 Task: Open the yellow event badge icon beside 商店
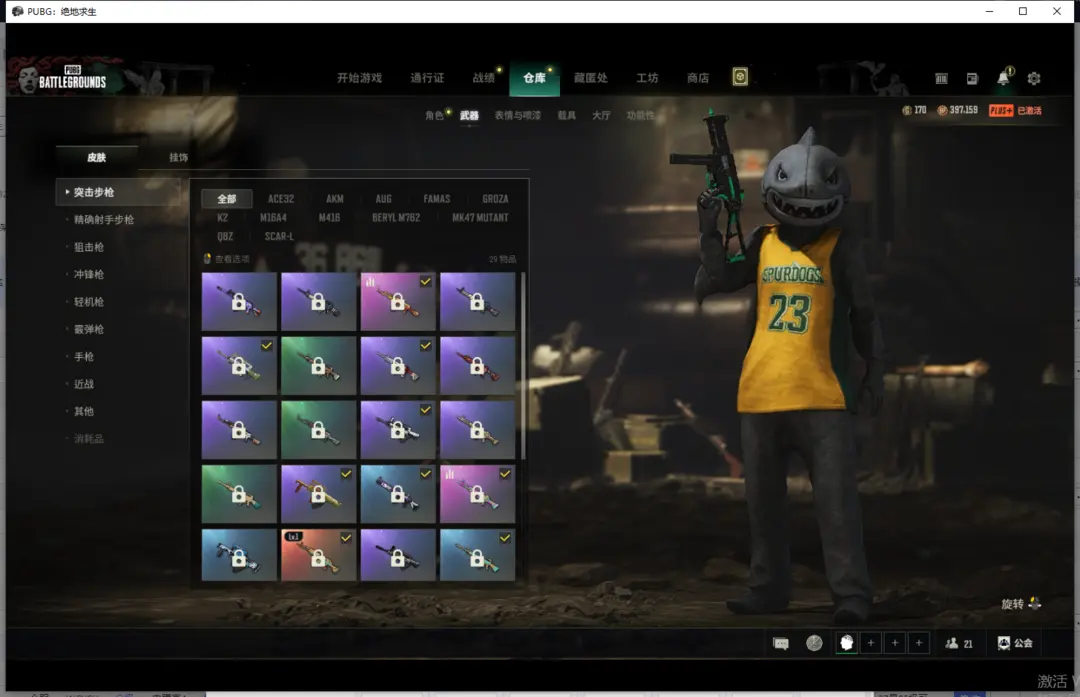pos(740,76)
